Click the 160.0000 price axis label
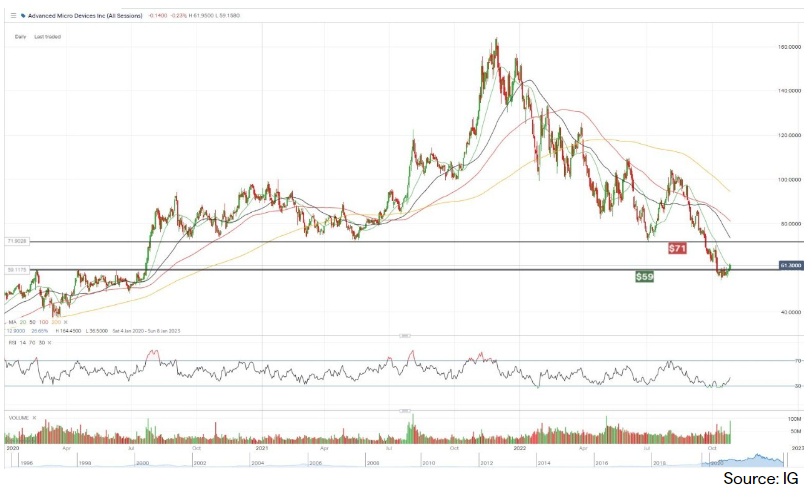Viewport: 812px width, 497px height. [x=789, y=47]
